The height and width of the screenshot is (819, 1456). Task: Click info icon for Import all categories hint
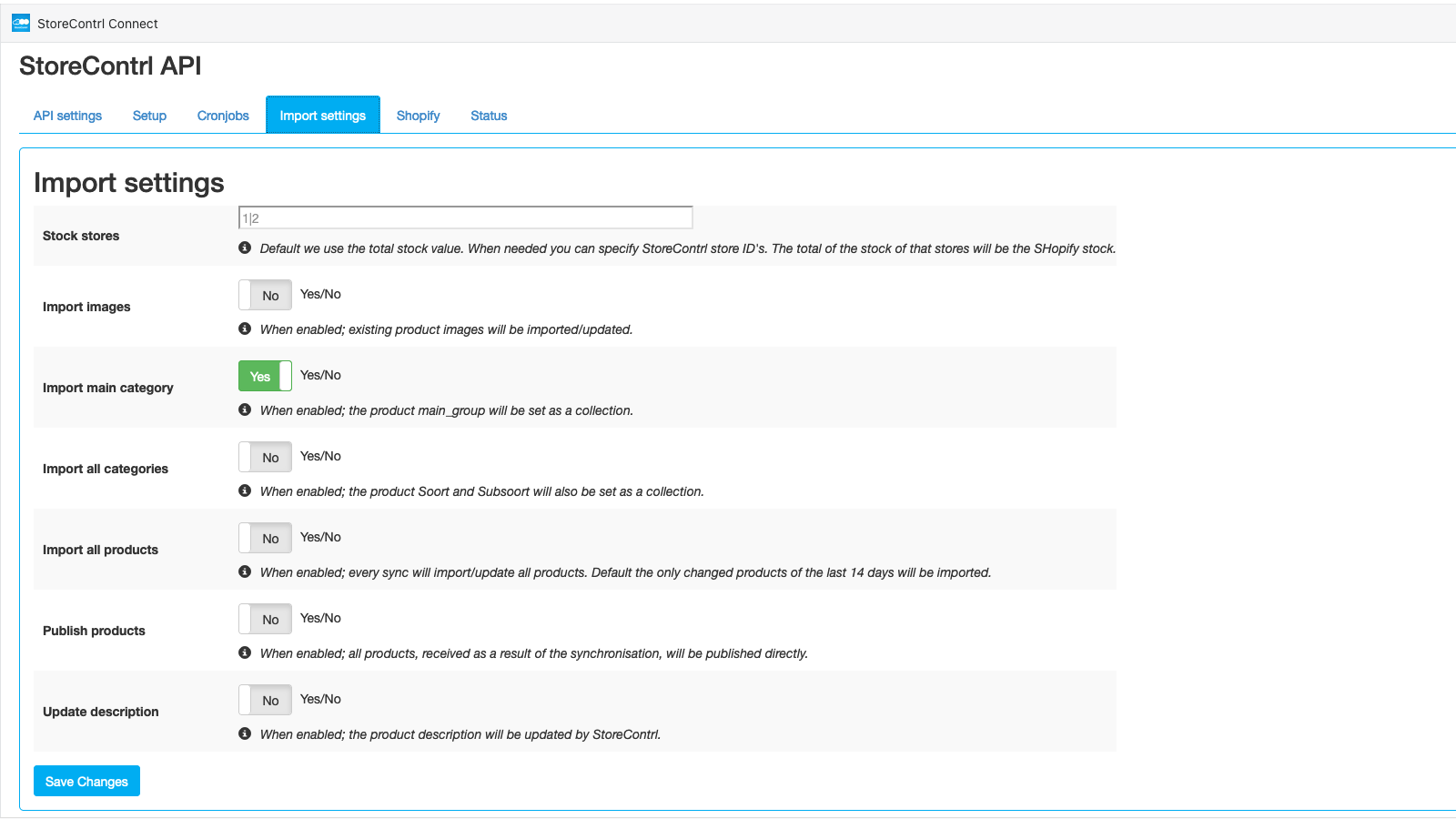245,490
